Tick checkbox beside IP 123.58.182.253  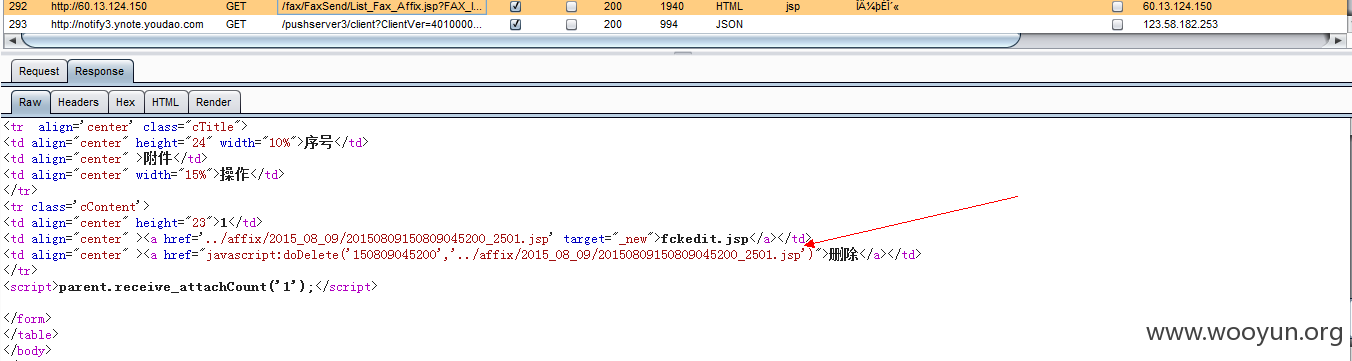coord(1118,24)
